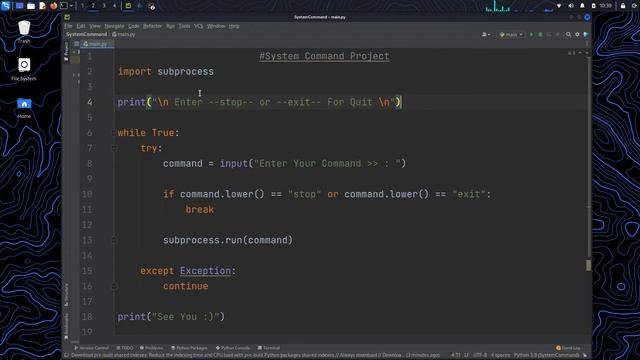Click the Home folder desktop icon
The image size is (640, 360).
[x=24, y=108]
